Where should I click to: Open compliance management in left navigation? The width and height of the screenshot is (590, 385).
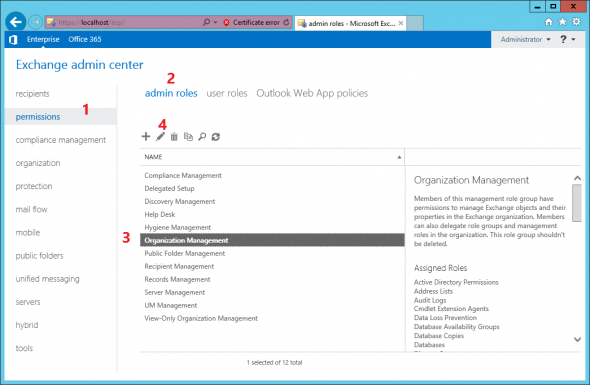61,140
